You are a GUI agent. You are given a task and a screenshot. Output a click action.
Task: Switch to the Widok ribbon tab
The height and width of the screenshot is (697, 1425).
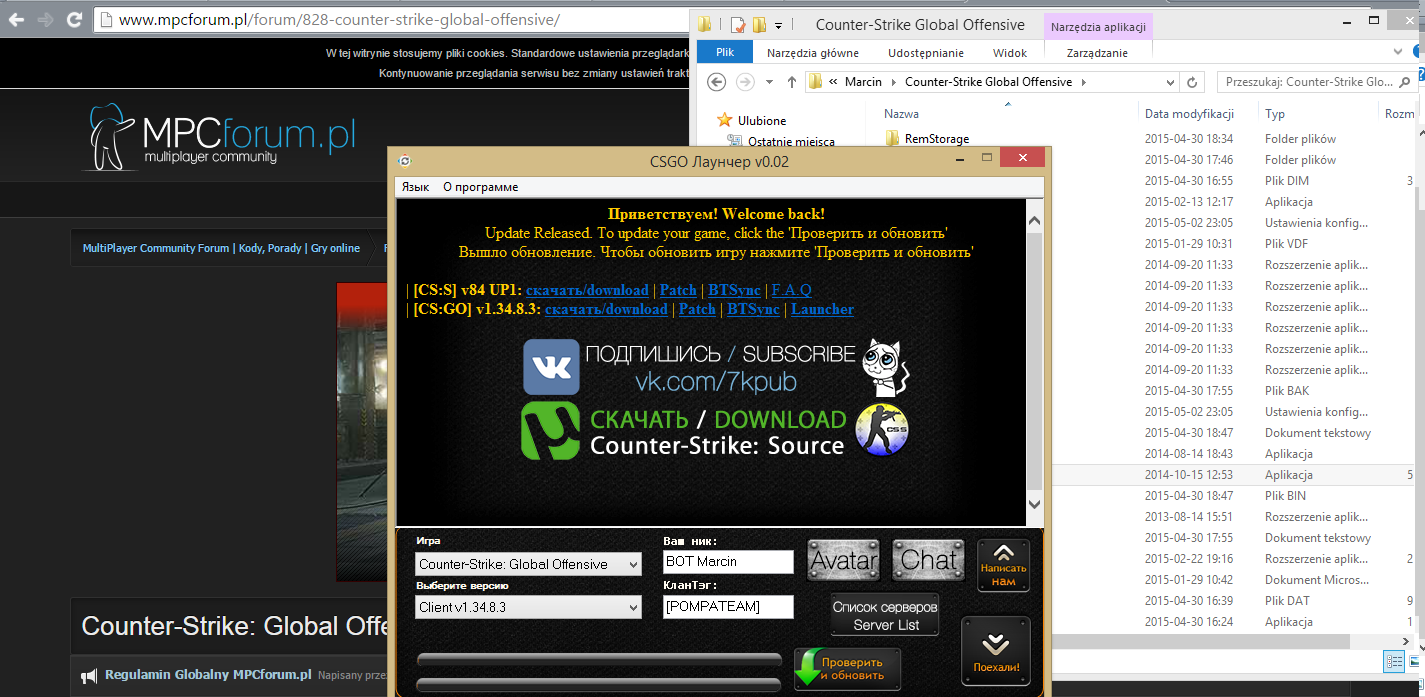tap(1010, 53)
